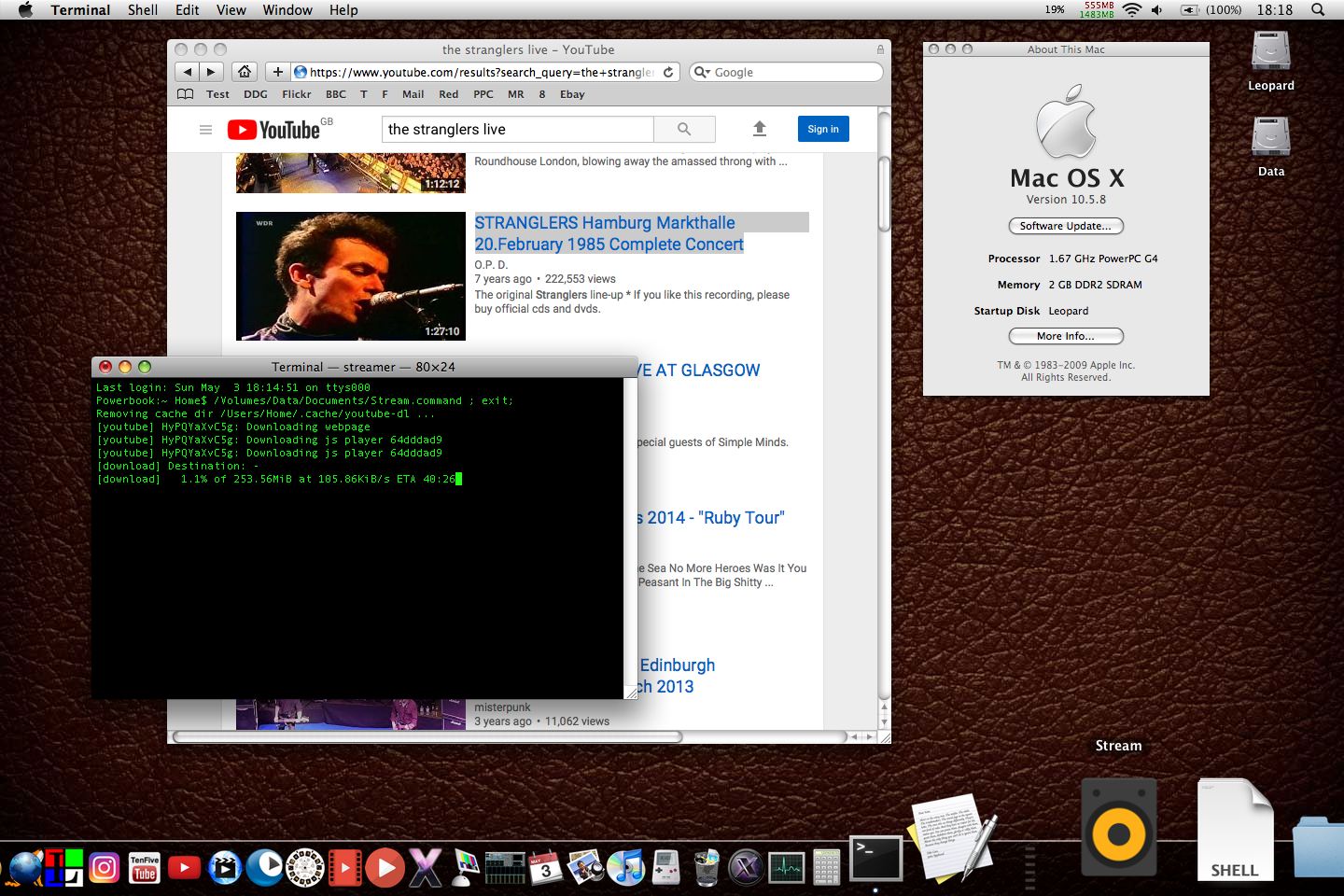Viewport: 1344px width, 896px height.
Task: Open the SHELL document in the dock
Action: pyautogui.click(x=1235, y=830)
